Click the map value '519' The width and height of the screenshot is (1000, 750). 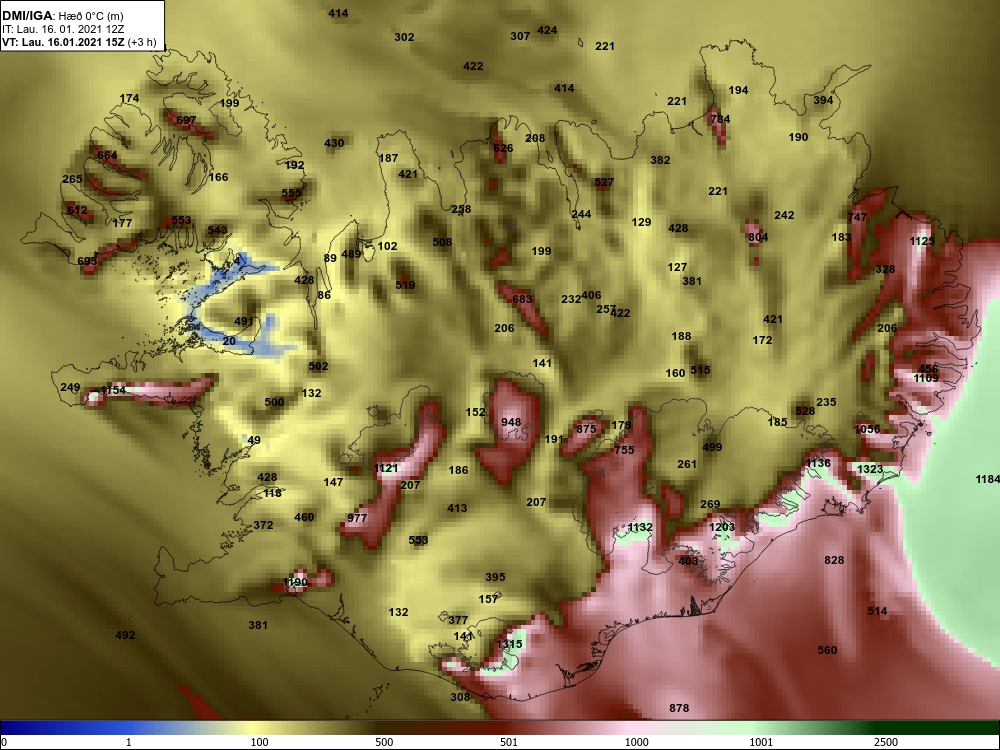coord(405,285)
